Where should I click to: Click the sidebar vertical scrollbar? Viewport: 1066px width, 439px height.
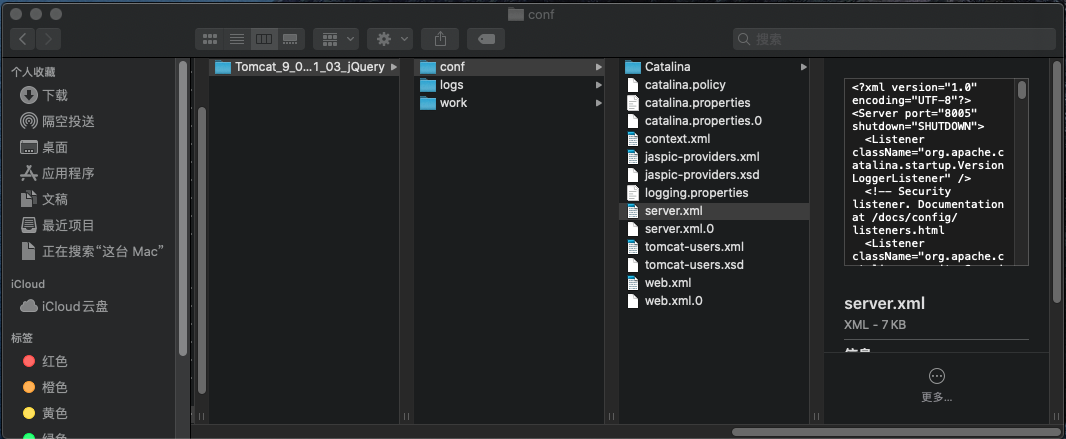coord(183,208)
